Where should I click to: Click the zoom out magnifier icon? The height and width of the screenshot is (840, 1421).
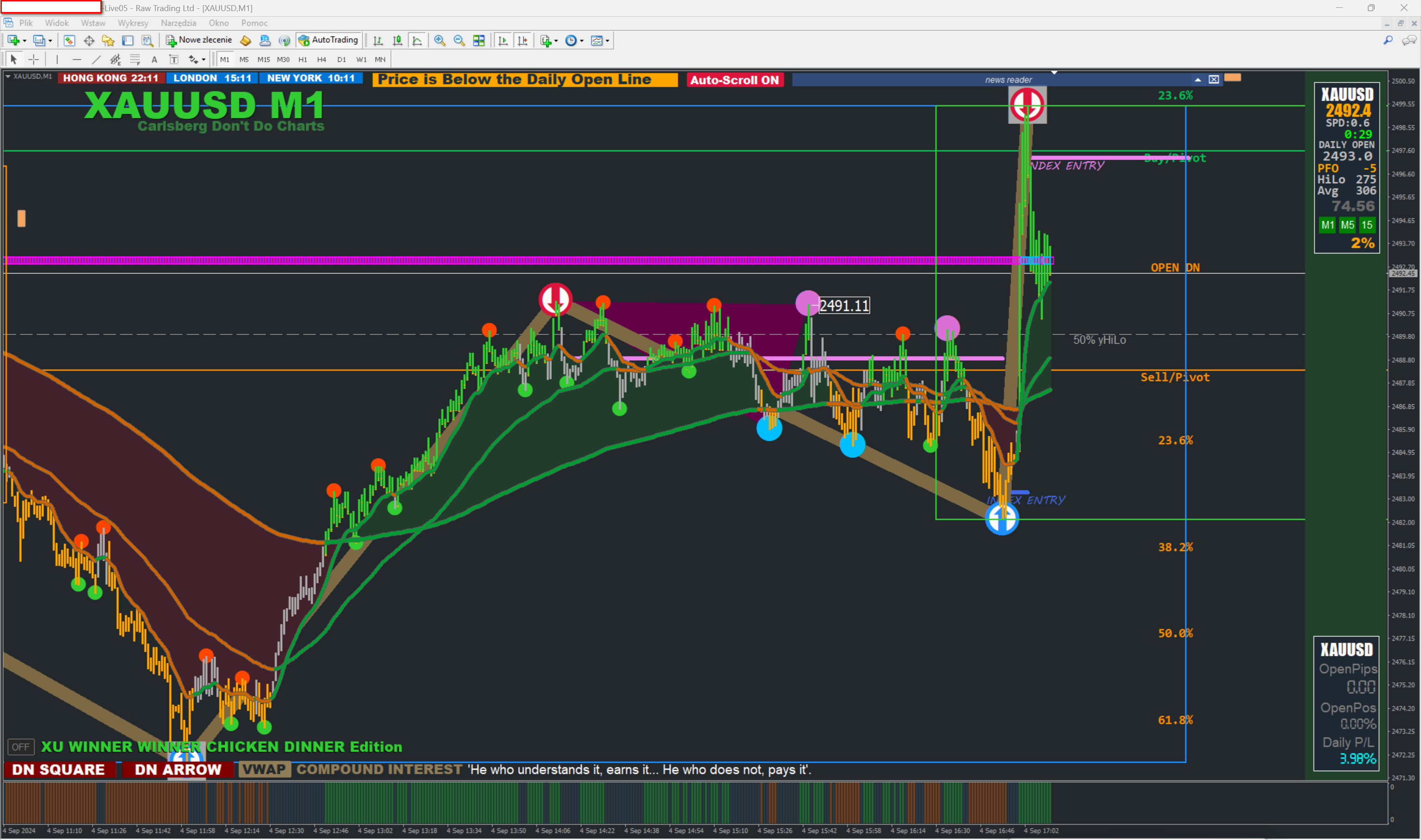(x=459, y=41)
